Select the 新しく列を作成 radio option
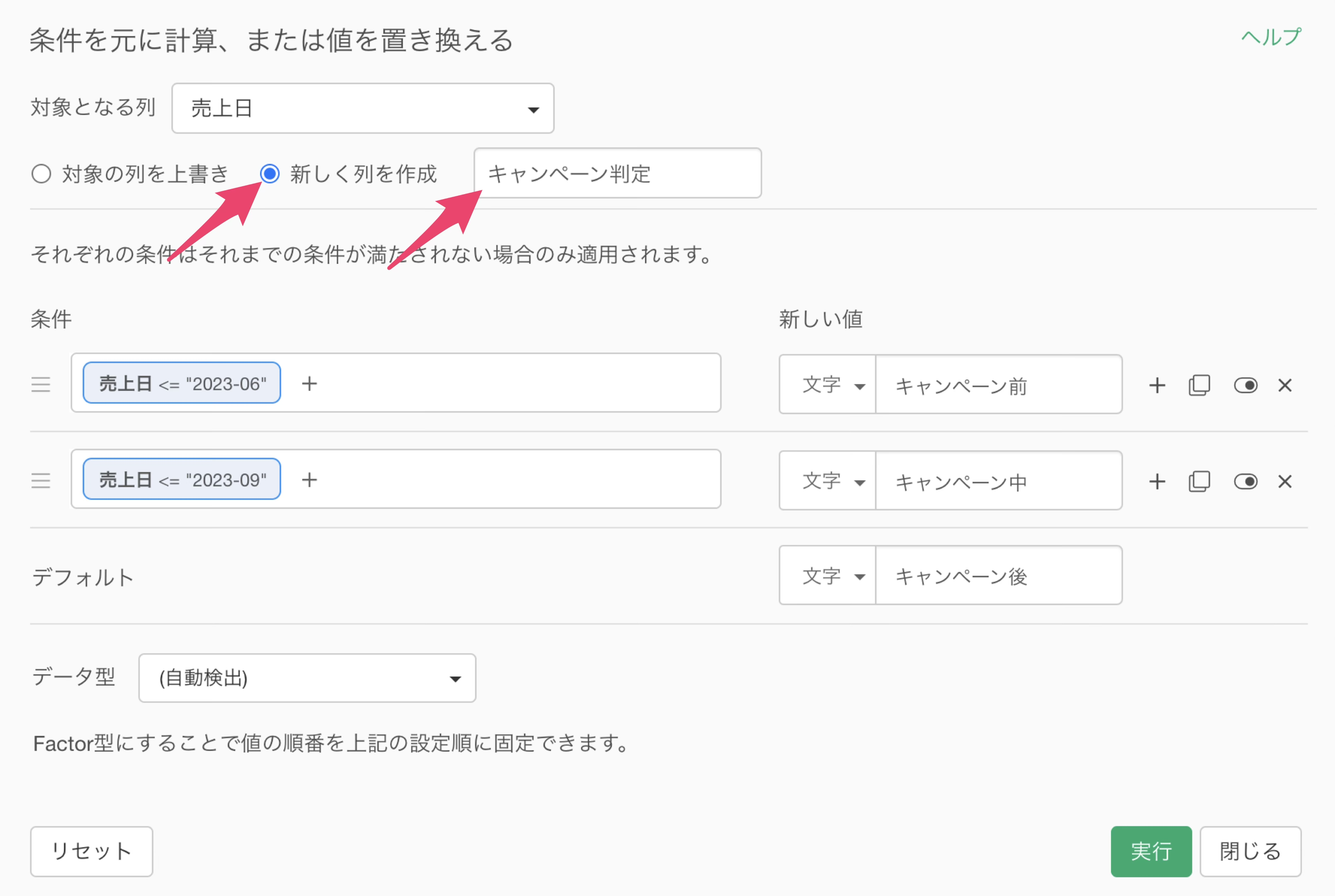1335x896 pixels. 270,173
